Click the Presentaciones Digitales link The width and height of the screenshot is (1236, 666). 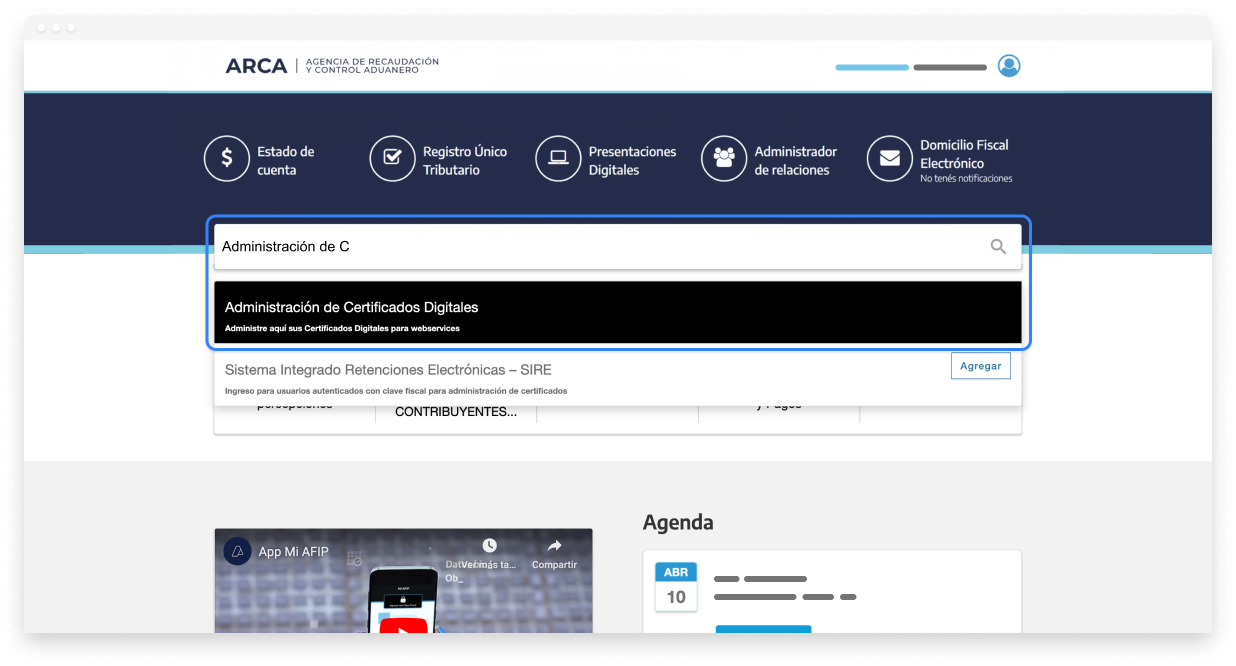632,160
